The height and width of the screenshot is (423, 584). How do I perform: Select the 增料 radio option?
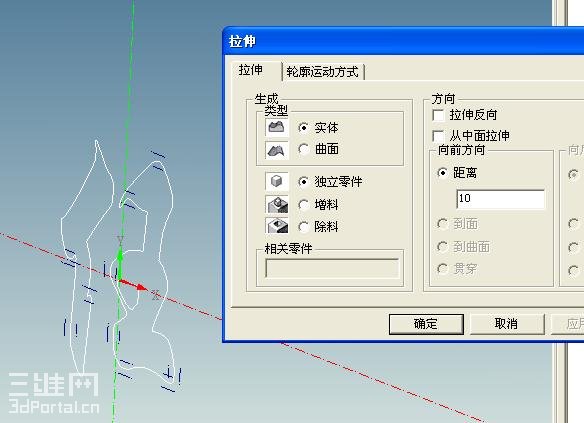coord(304,204)
